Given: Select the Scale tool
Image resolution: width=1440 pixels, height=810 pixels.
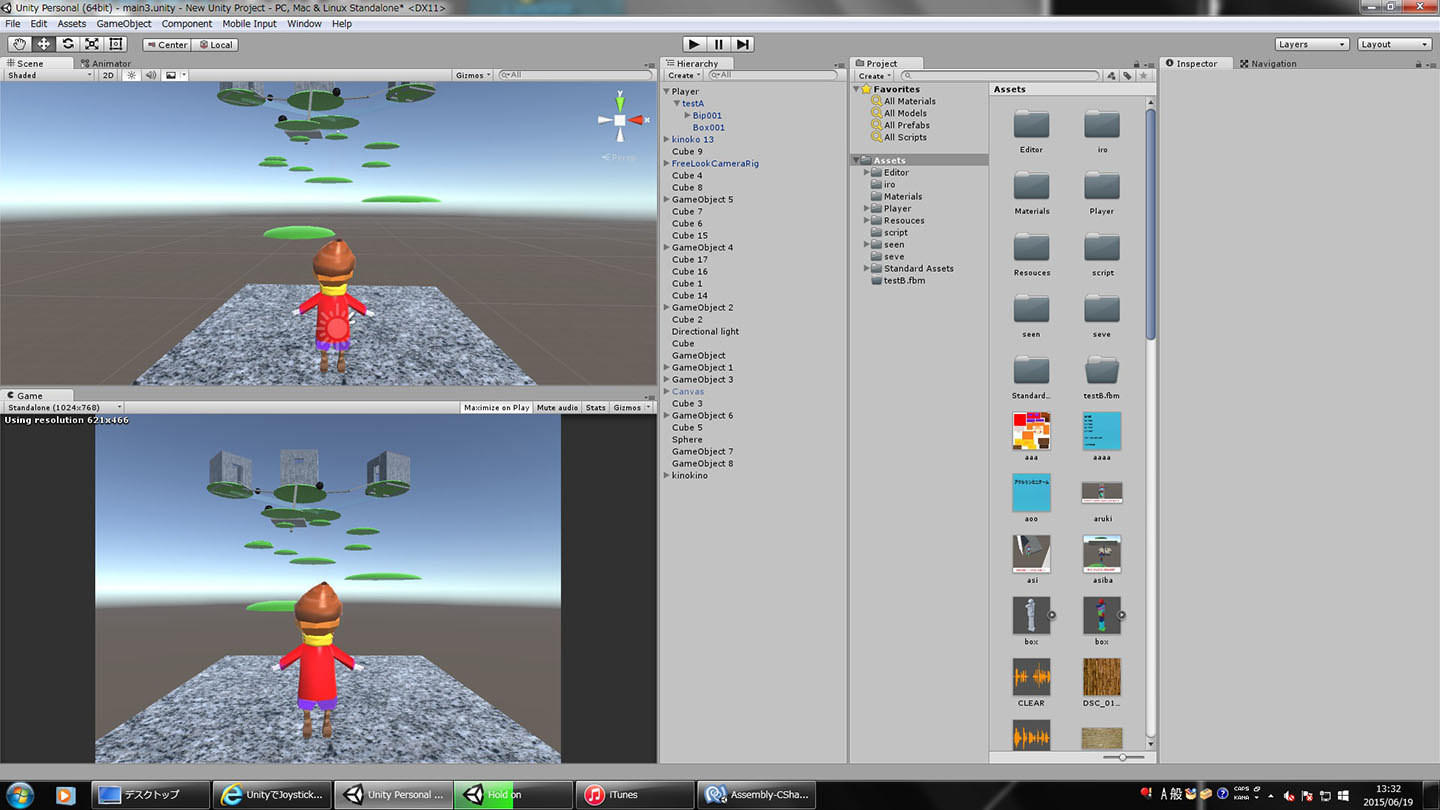Looking at the screenshot, I should (92, 44).
